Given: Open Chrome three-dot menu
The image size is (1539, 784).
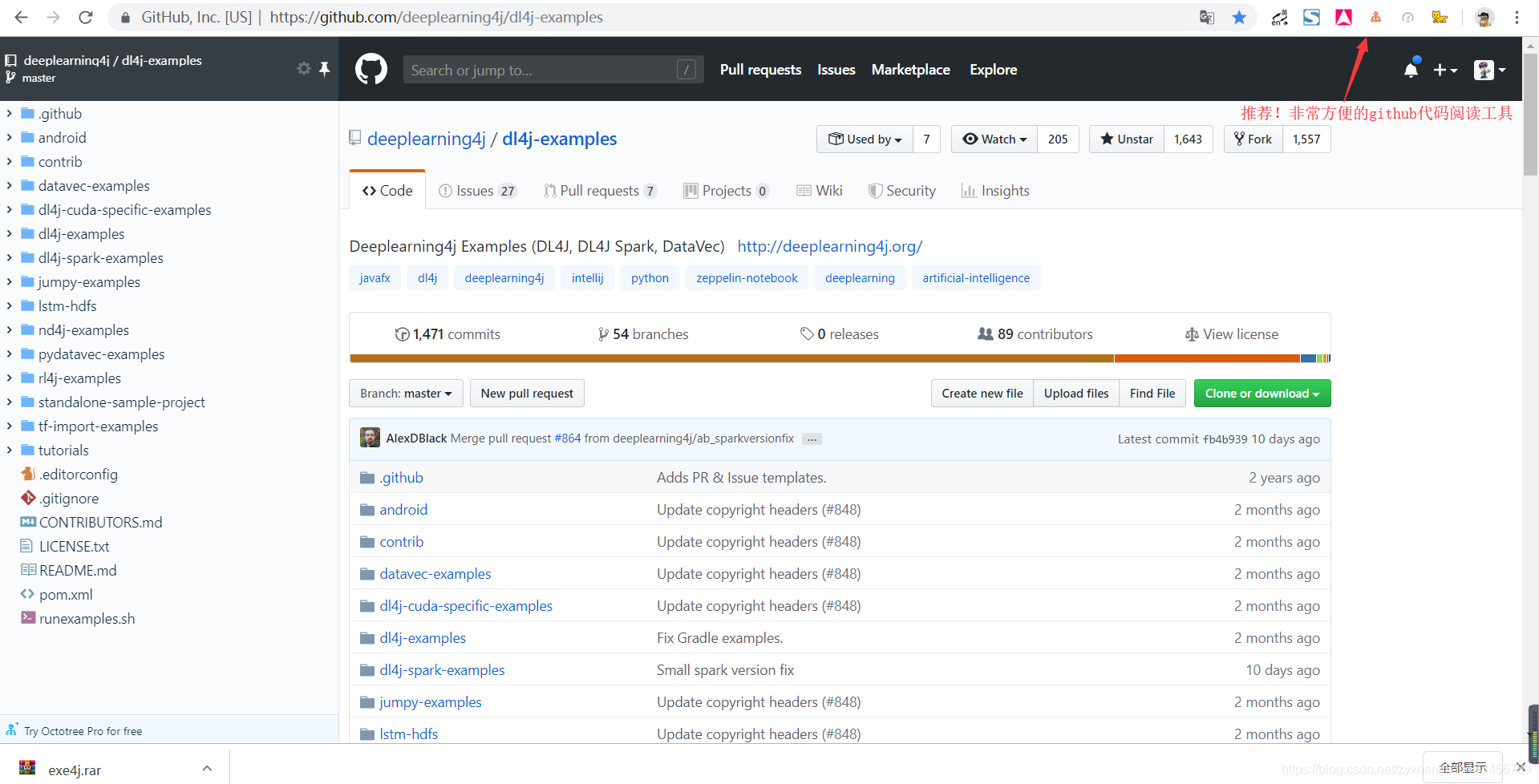Looking at the screenshot, I should [x=1517, y=17].
